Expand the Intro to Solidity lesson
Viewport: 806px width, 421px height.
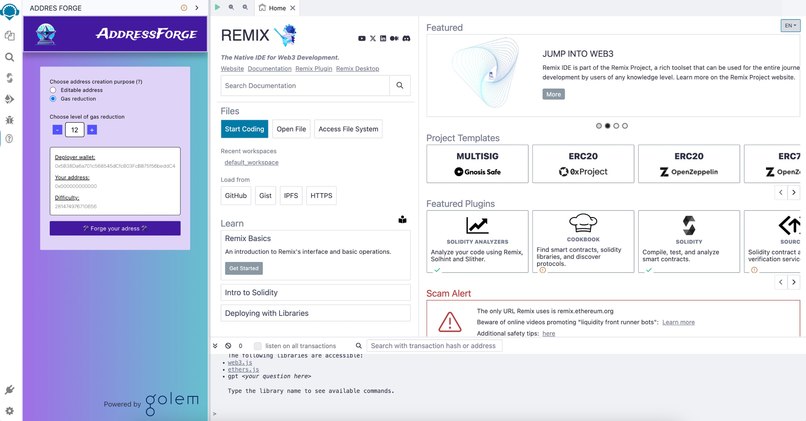click(x=316, y=292)
